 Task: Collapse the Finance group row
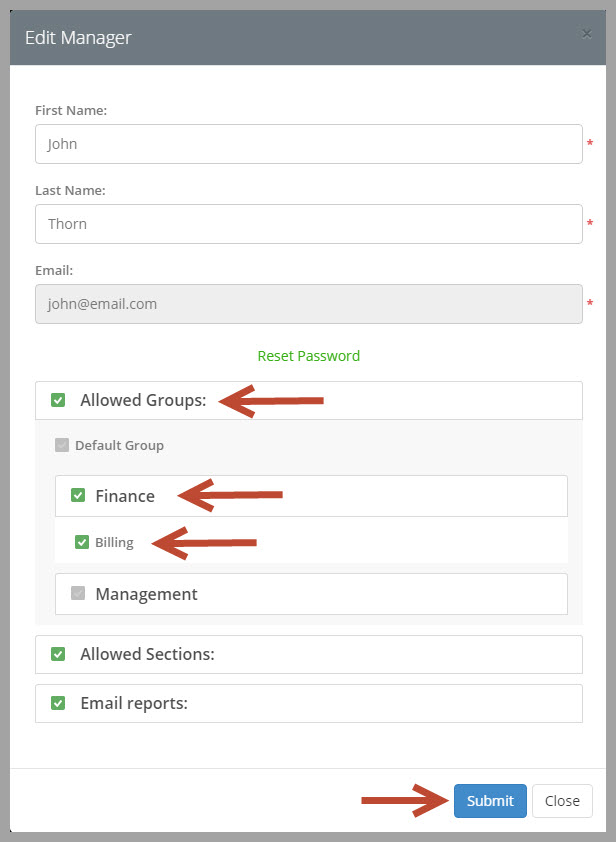(311, 496)
